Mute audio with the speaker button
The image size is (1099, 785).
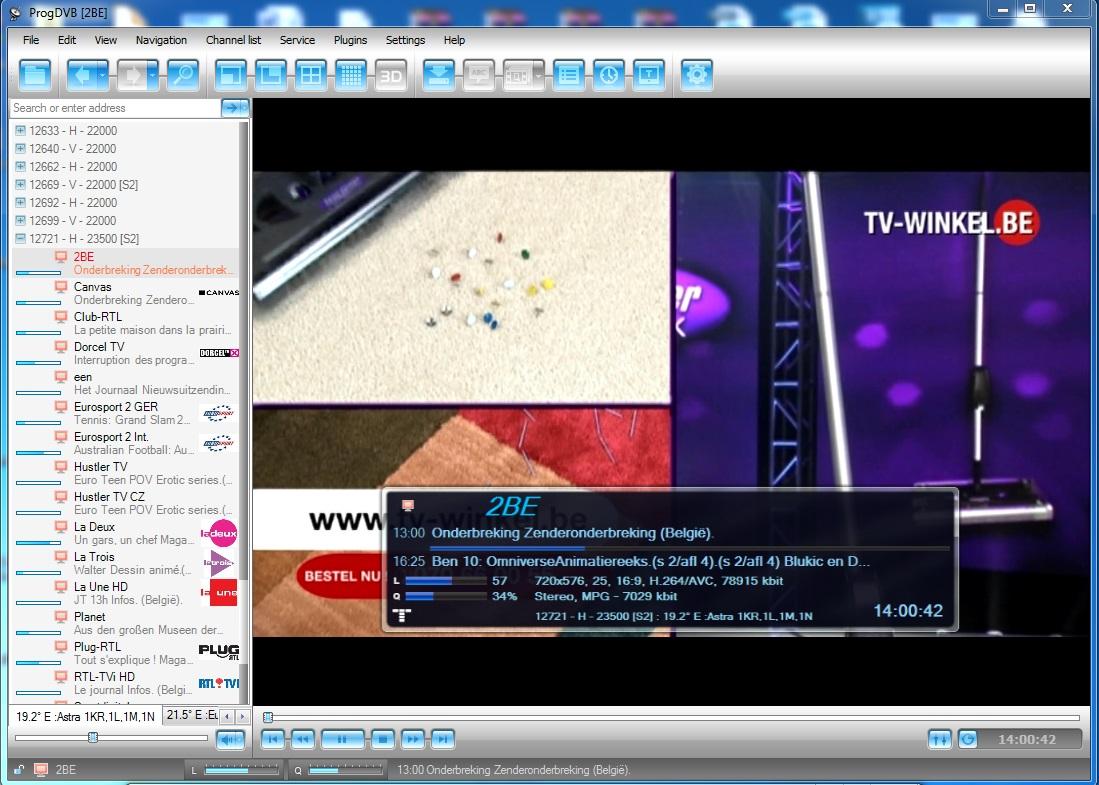pos(231,739)
